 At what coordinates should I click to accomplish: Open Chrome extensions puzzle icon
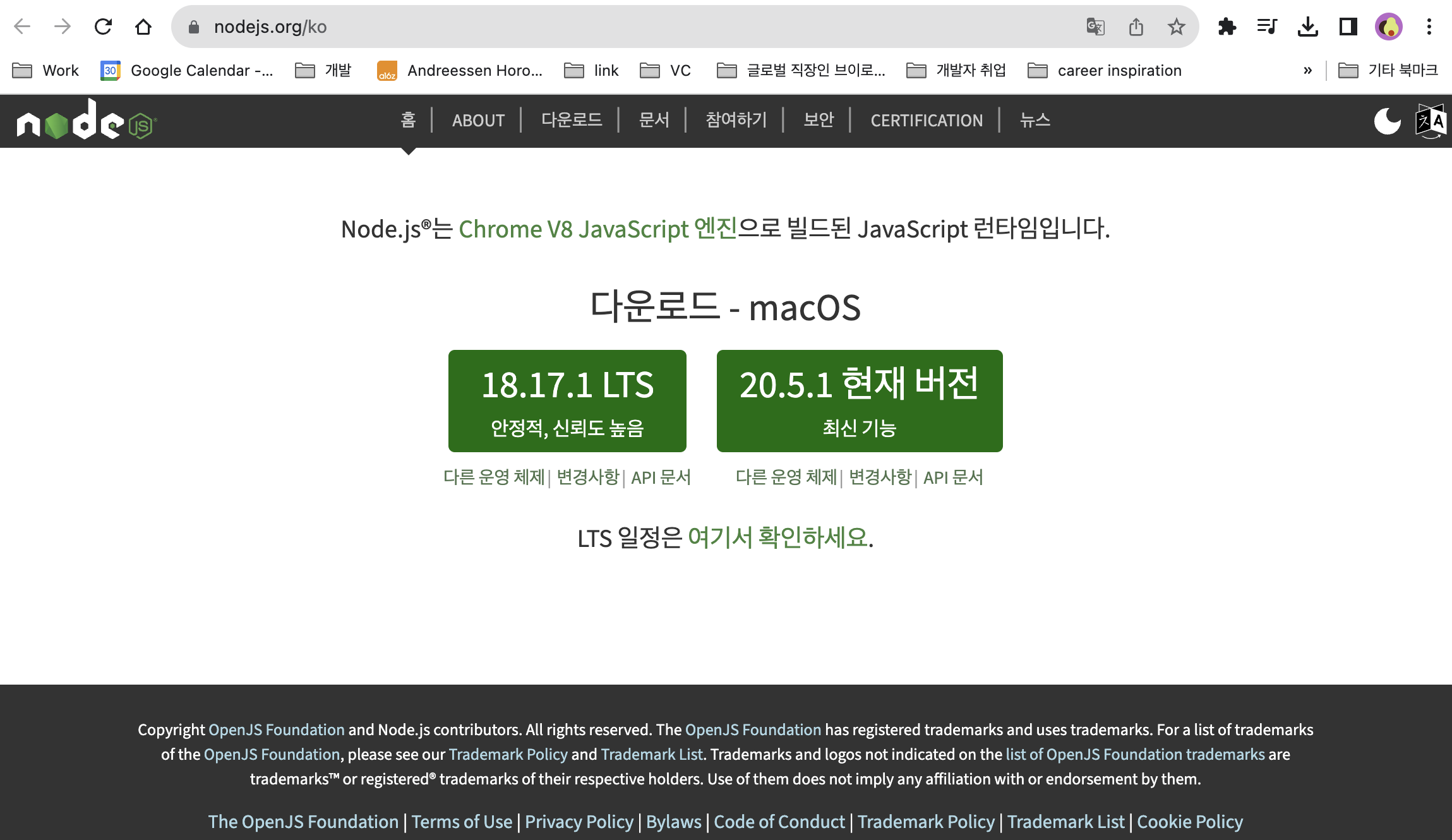[x=1227, y=27]
